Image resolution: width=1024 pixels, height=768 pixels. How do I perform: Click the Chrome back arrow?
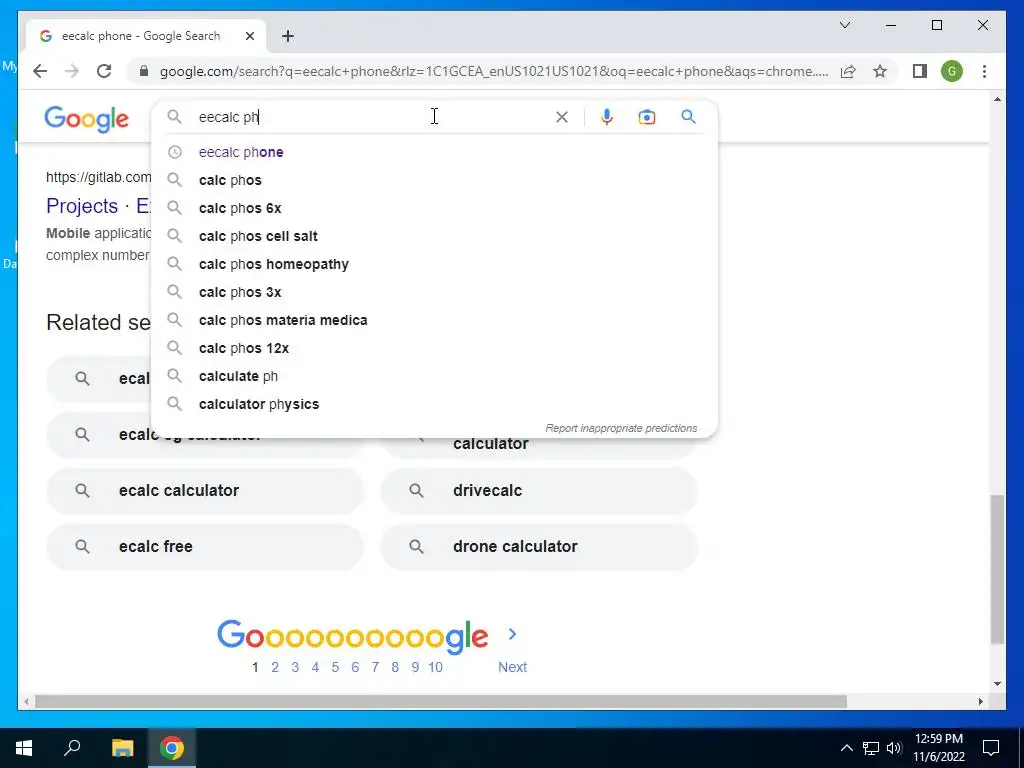[40, 71]
